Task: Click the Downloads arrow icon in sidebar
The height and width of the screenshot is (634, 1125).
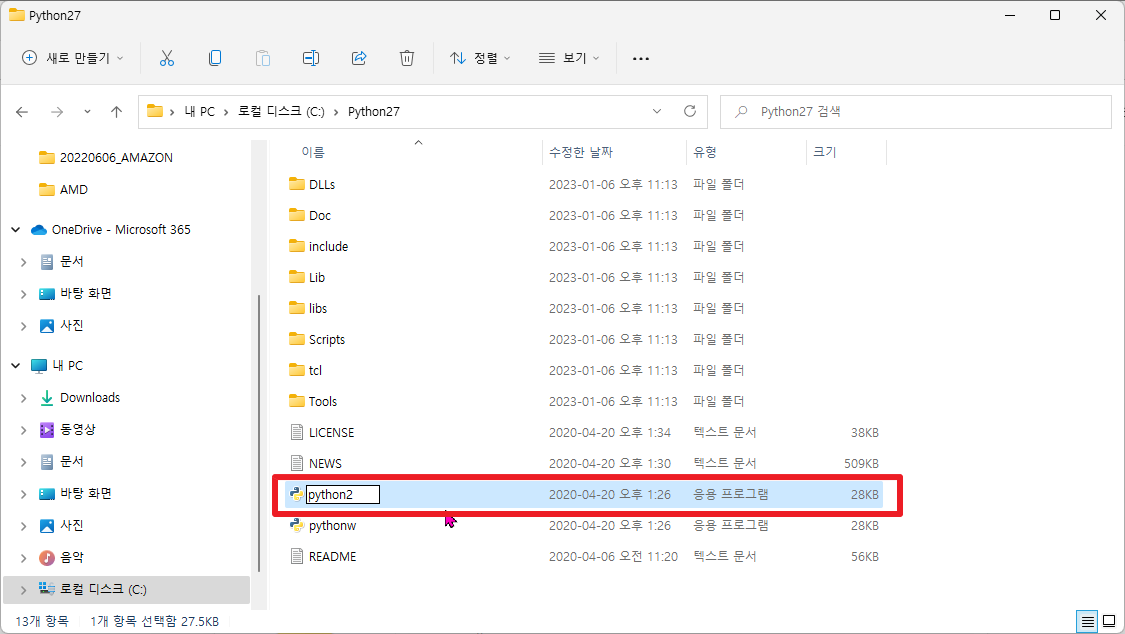Action: pyautogui.click(x=47, y=397)
